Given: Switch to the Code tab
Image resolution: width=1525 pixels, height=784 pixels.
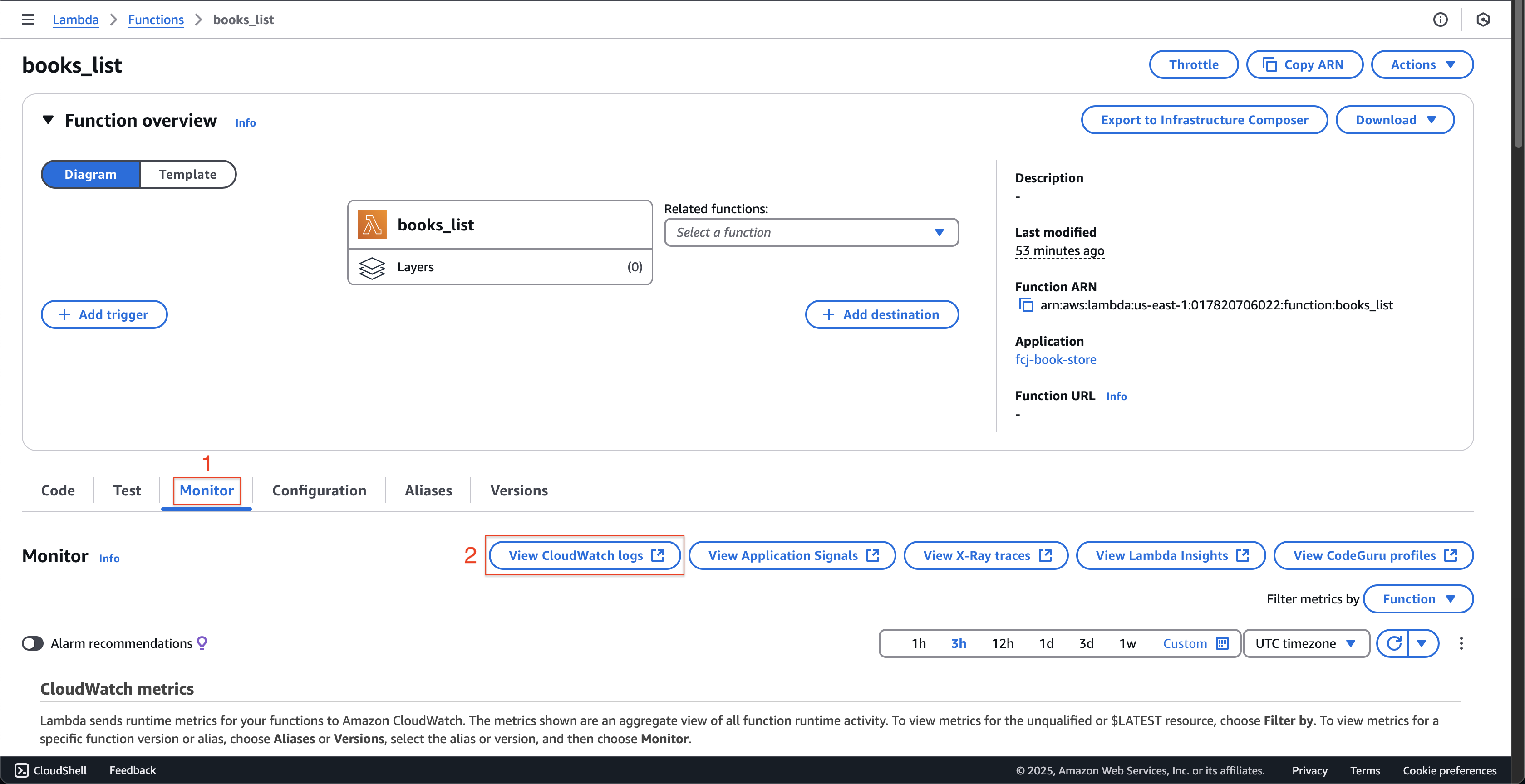Looking at the screenshot, I should 58,490.
